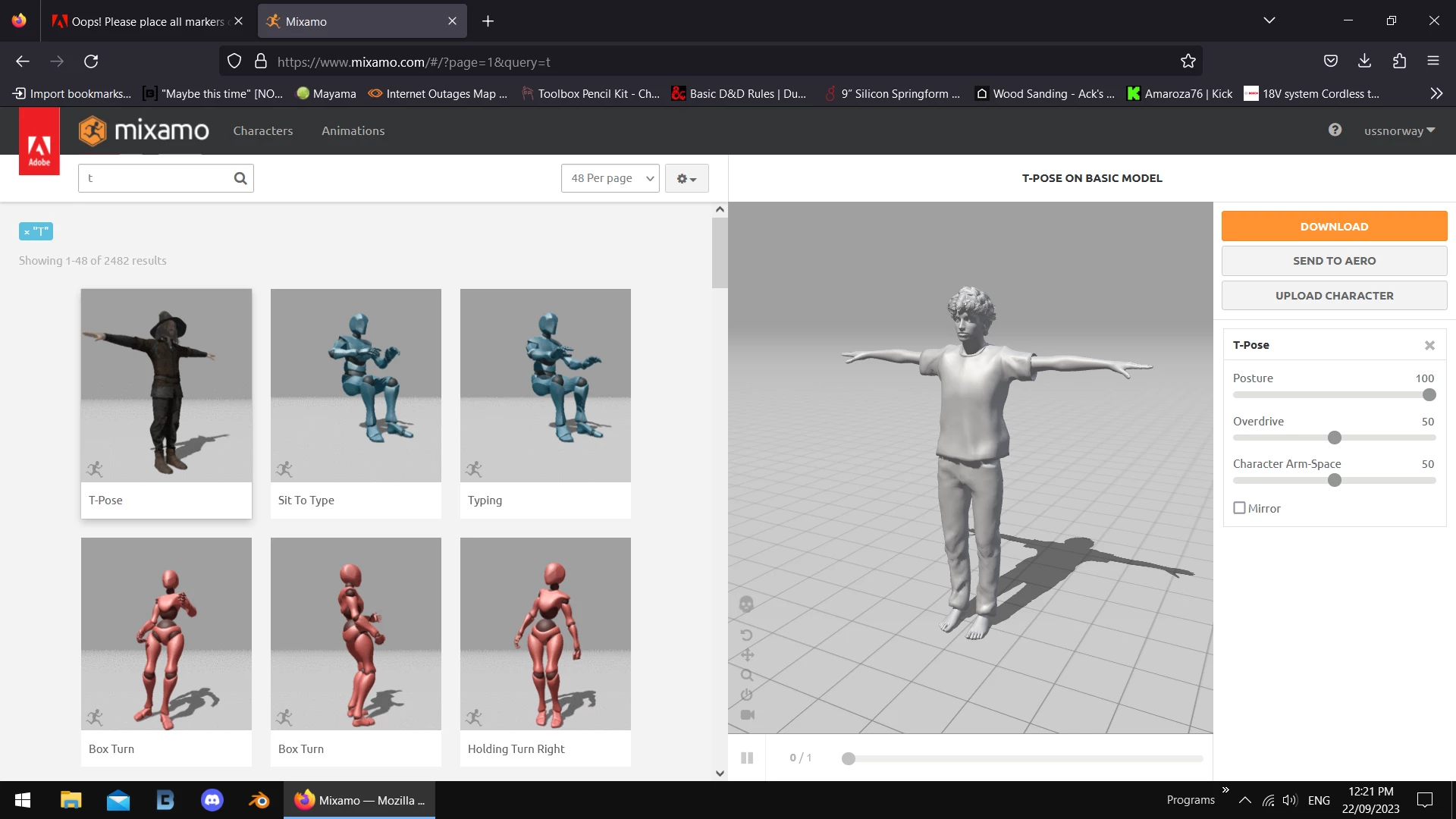Remove the "T" search filter tag
The width and height of the screenshot is (1456, 819).
[27, 232]
